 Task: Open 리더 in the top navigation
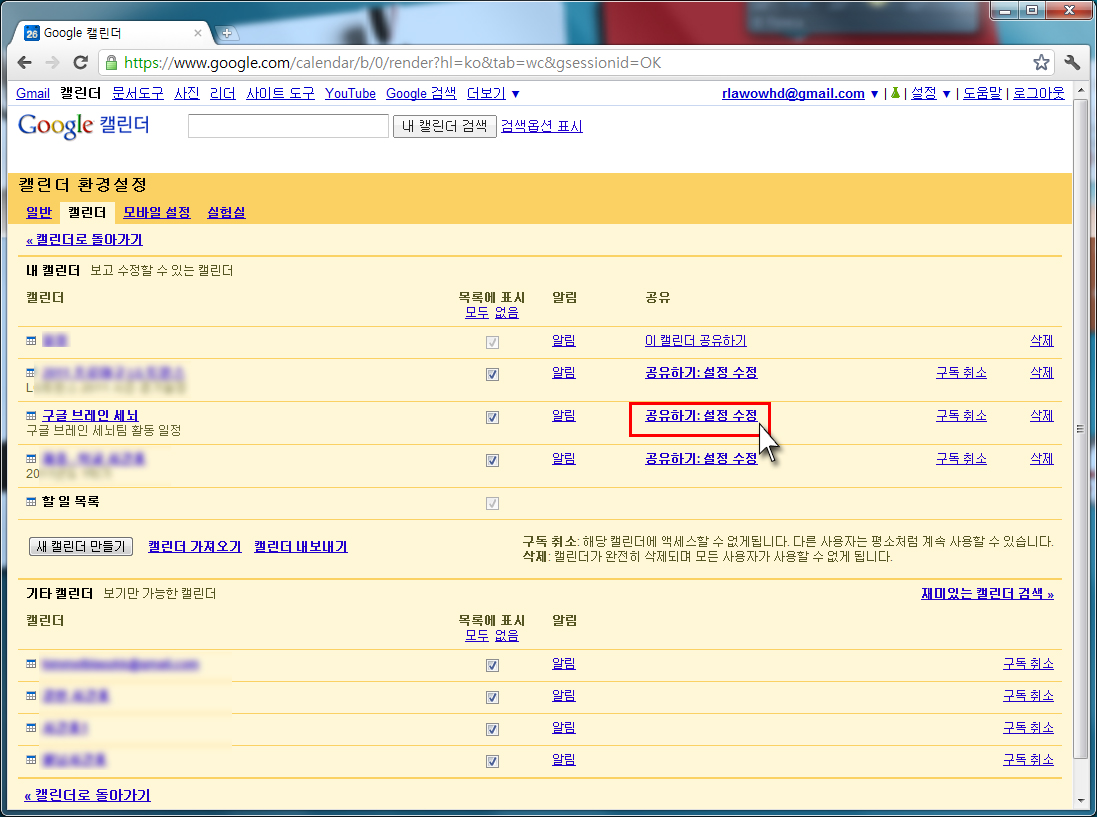[222, 93]
